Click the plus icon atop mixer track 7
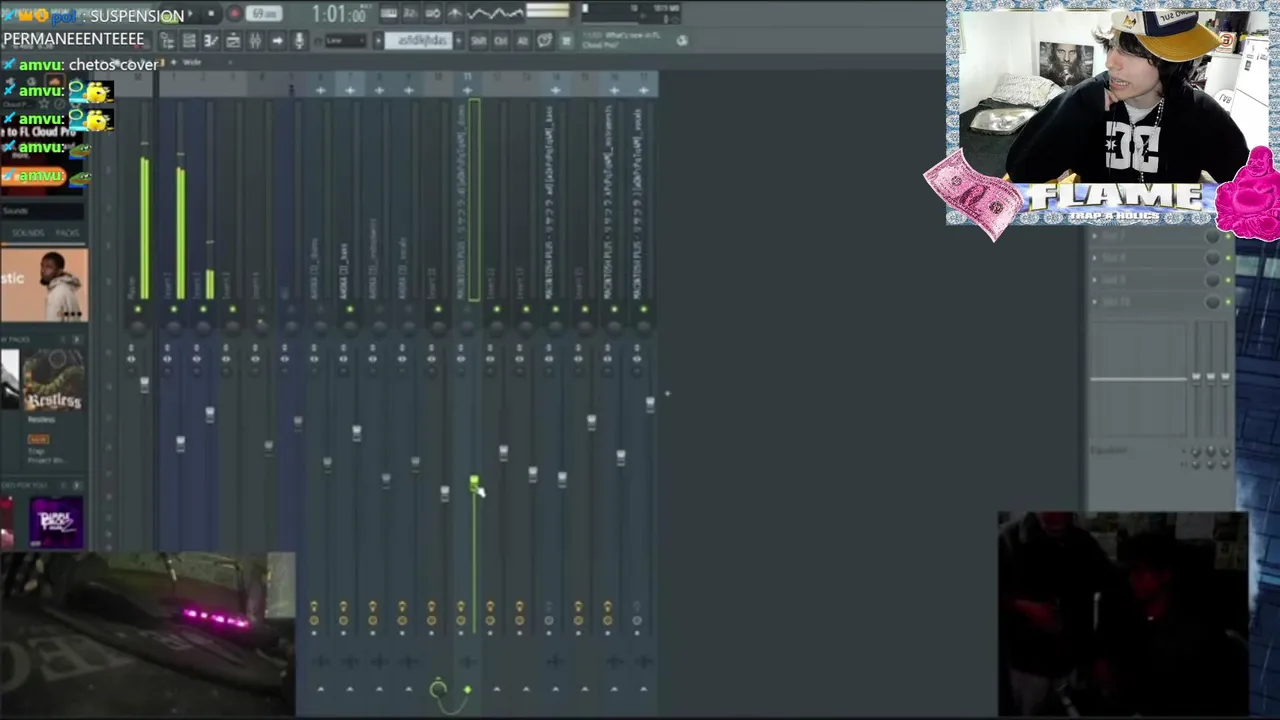Screen dimensions: 1280x720 click(349, 90)
